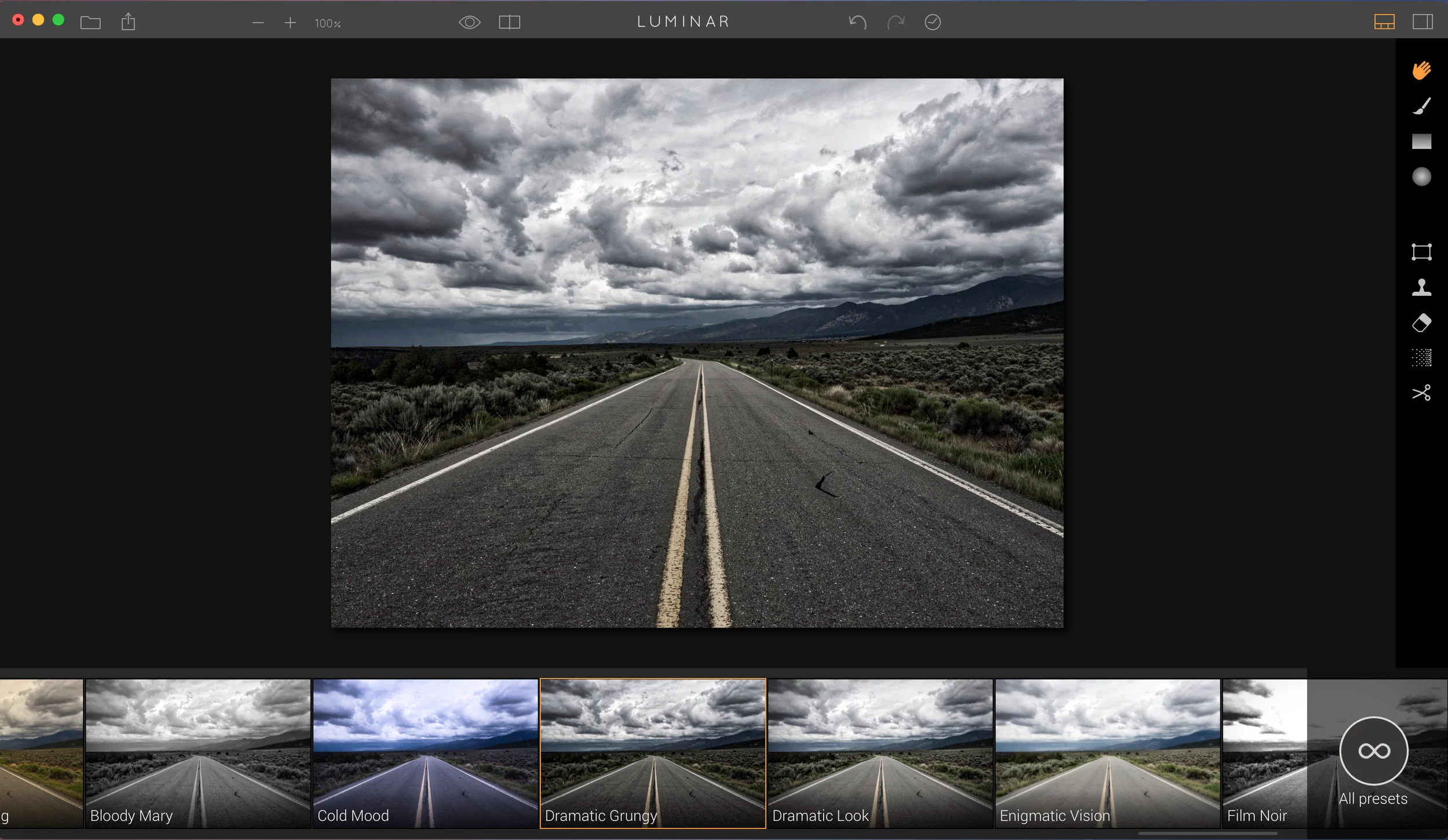Viewport: 1448px width, 840px height.
Task: Click the presets strip horizontal scrollbar
Action: (1207, 834)
